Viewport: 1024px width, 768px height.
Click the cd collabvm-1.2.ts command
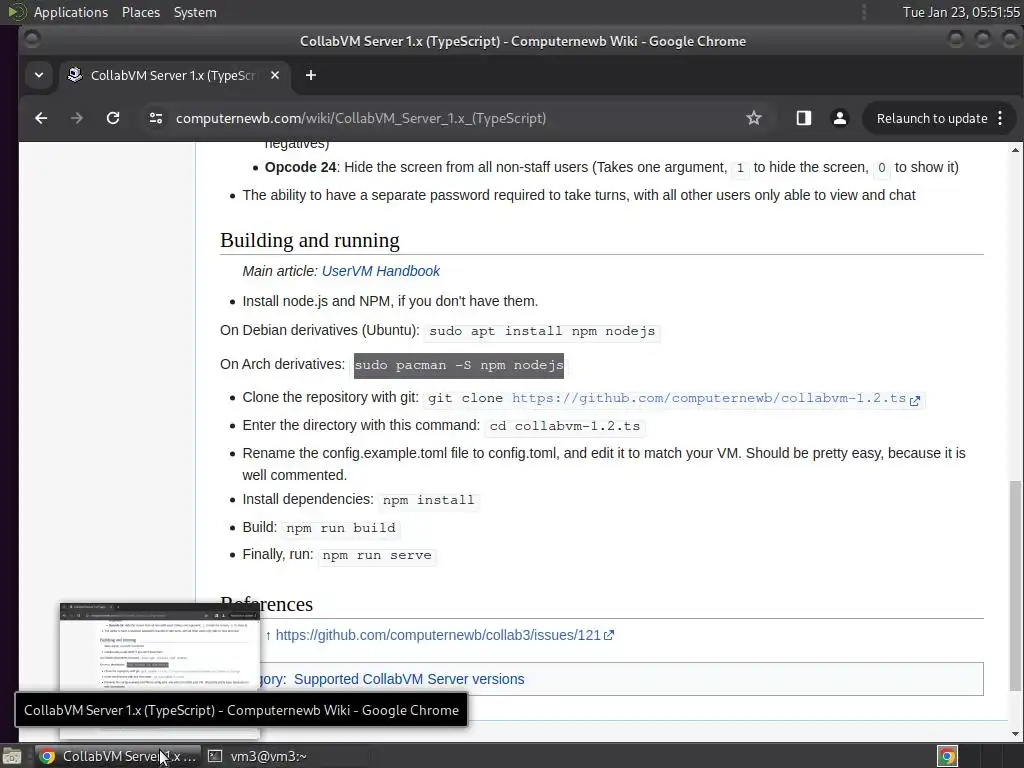(x=566, y=426)
